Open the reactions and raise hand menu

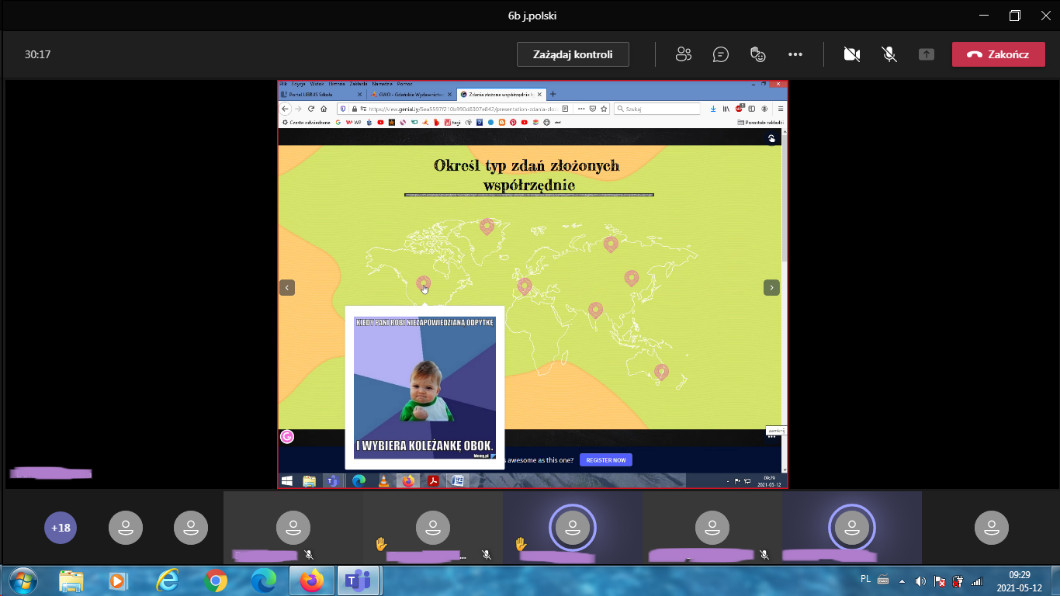[758, 54]
